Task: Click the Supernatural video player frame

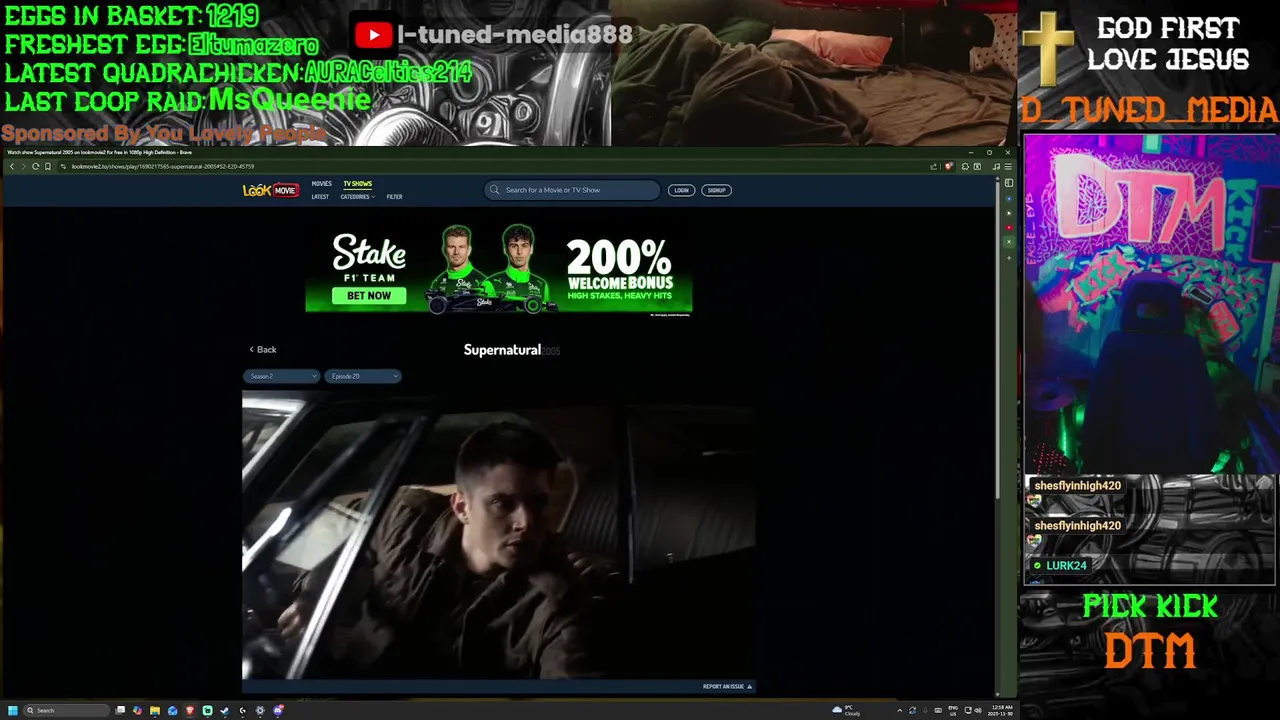Action: click(498, 535)
